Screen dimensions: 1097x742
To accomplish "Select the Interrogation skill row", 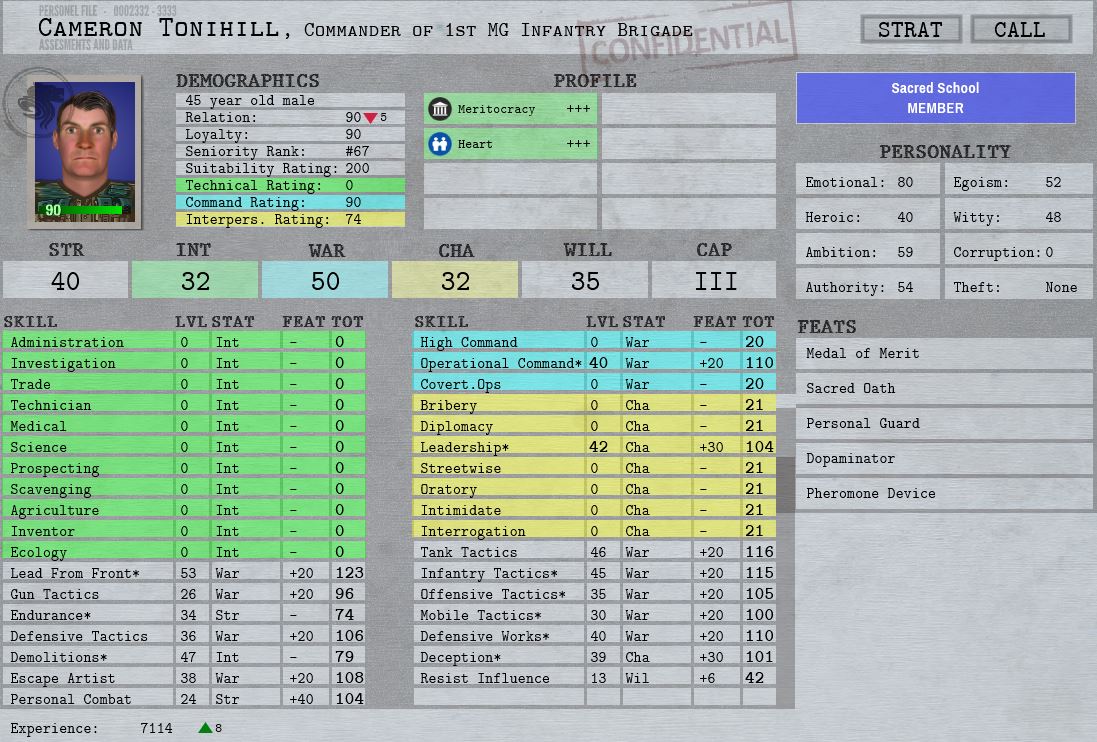I will [595, 531].
